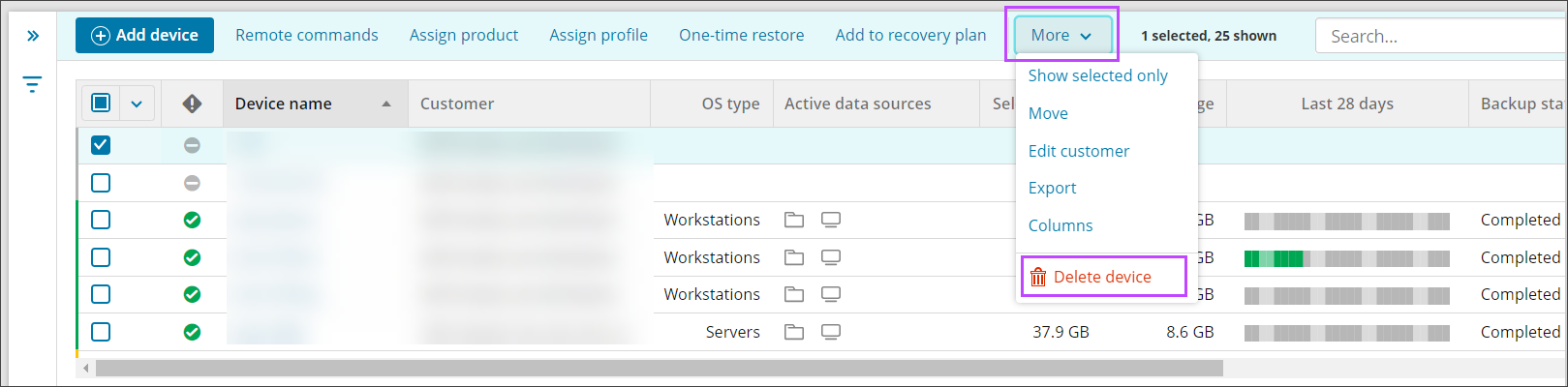Open the filter panel icon
Screen dimensions: 1568x387
pyautogui.click(x=33, y=85)
